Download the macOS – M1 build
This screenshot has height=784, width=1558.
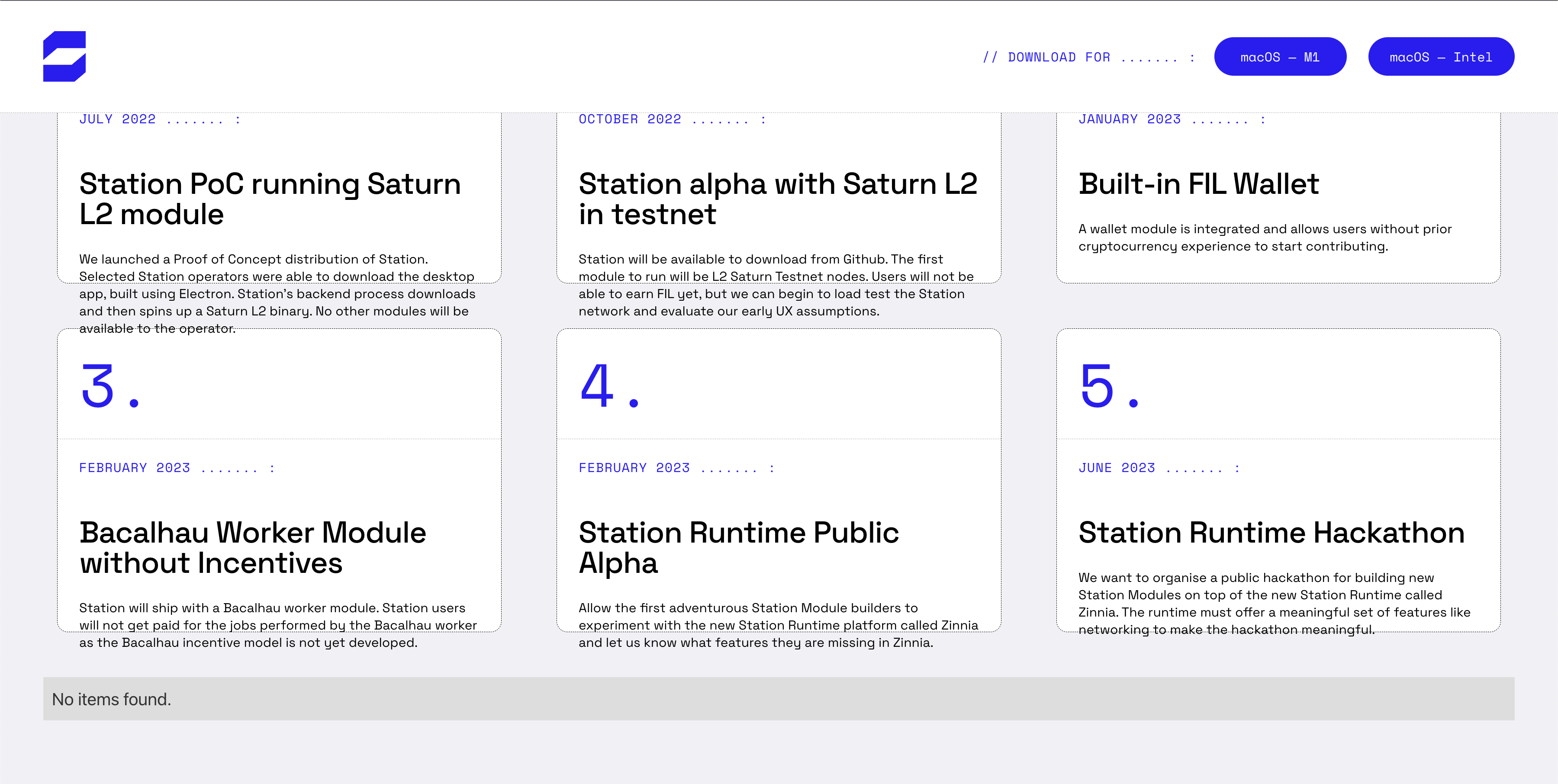[x=1280, y=57]
